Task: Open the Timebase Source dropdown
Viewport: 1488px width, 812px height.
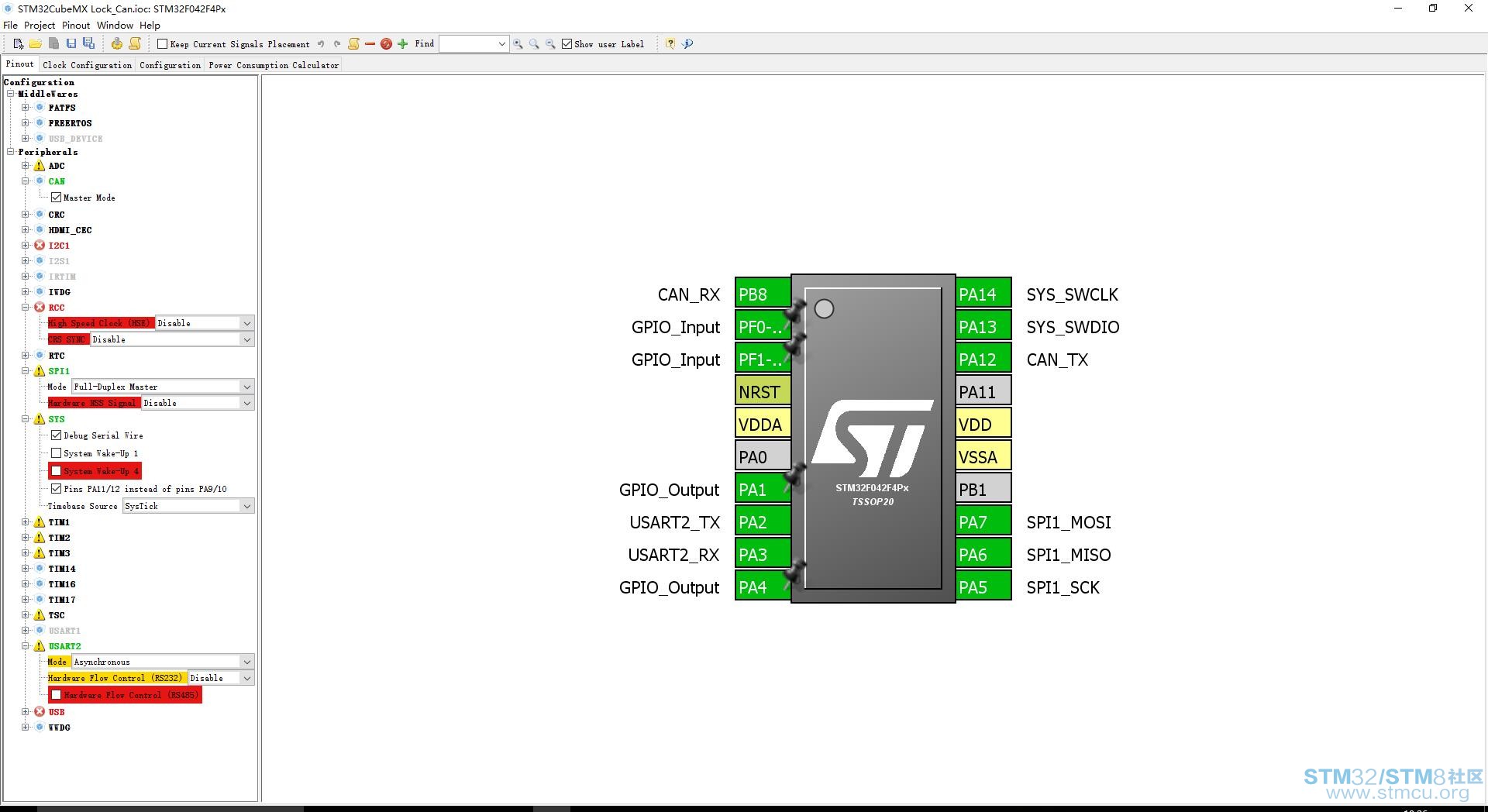Action: click(x=188, y=506)
